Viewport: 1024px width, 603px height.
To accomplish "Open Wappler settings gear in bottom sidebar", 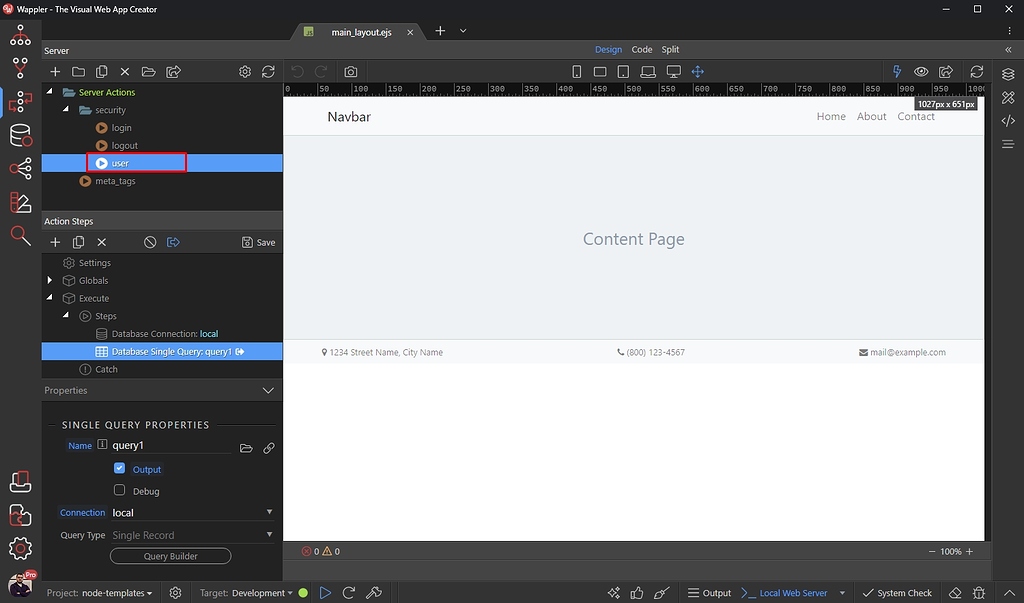I will [x=20, y=548].
